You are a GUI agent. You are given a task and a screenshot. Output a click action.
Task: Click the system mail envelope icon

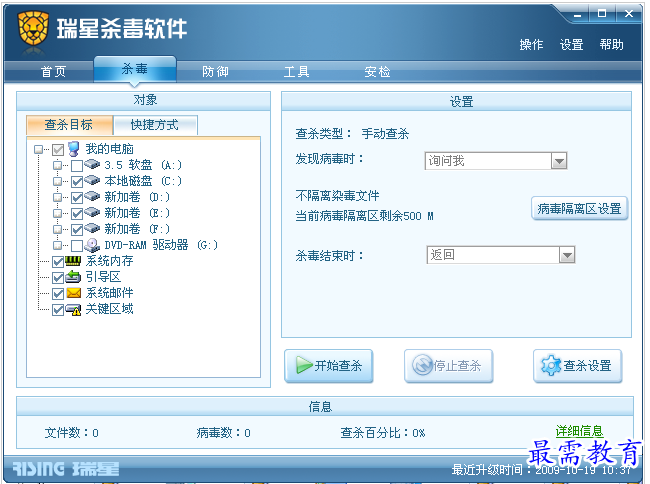(x=73, y=293)
